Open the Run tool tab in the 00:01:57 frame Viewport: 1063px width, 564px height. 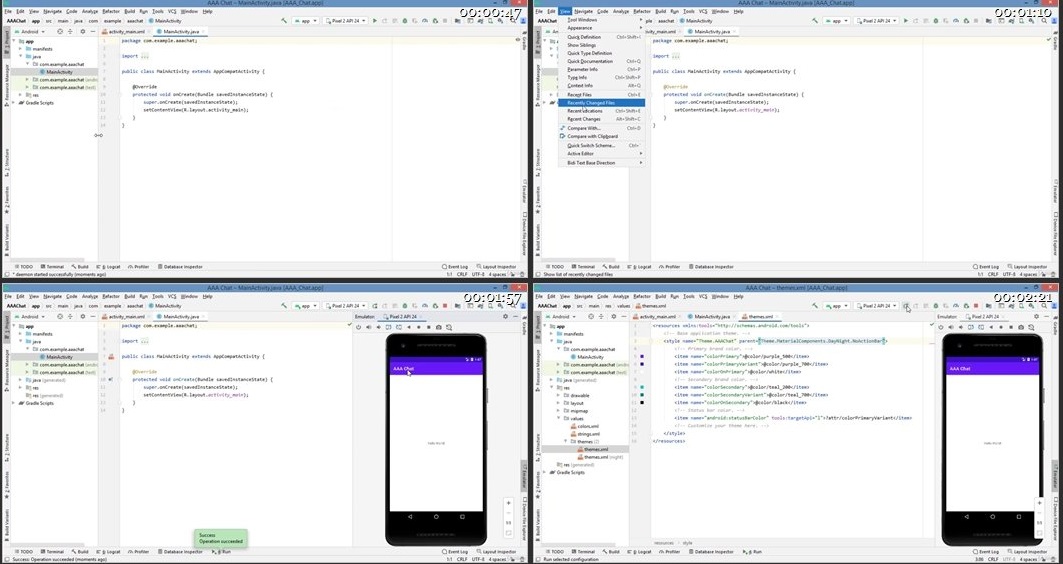[222, 552]
